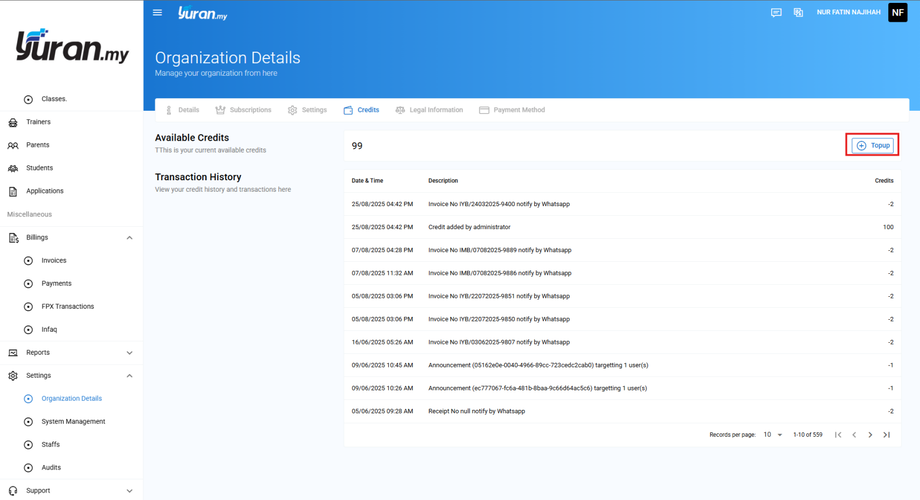Open the Invoices page in sidebar

54,261
